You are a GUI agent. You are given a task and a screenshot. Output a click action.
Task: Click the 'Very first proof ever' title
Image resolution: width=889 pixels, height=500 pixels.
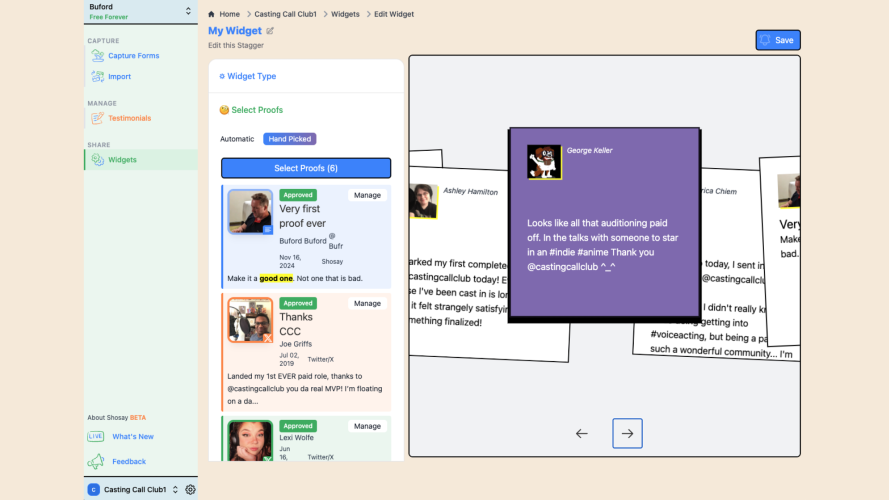(x=302, y=216)
